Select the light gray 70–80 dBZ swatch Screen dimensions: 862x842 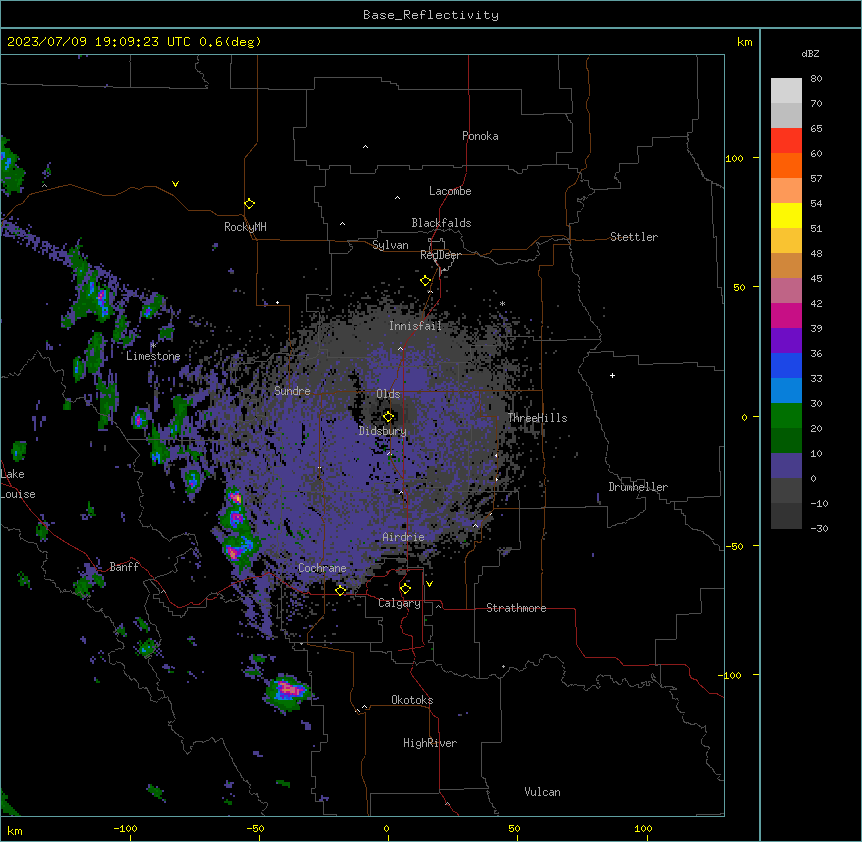click(786, 91)
